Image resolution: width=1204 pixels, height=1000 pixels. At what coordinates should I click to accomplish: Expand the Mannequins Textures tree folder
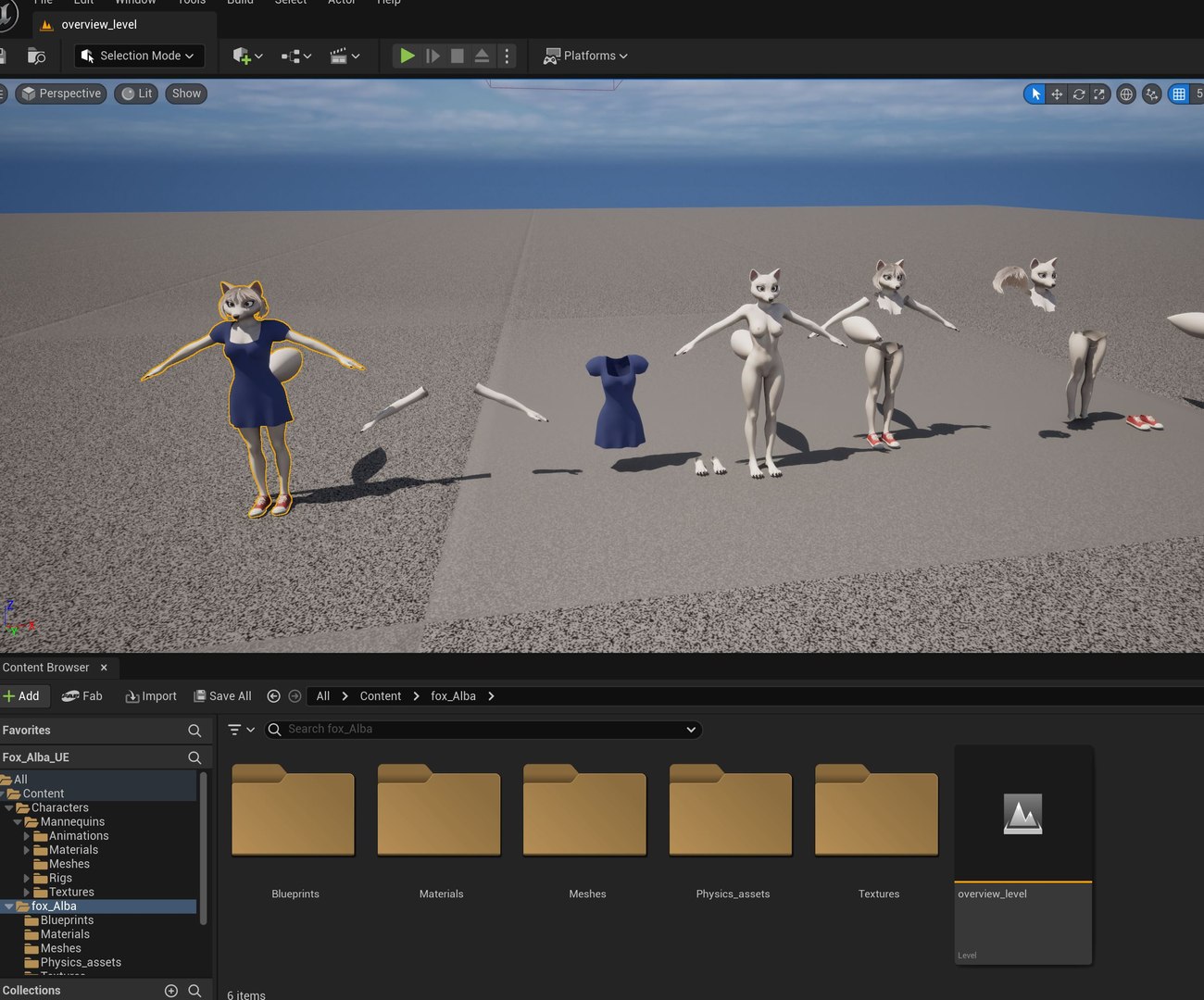(27, 893)
